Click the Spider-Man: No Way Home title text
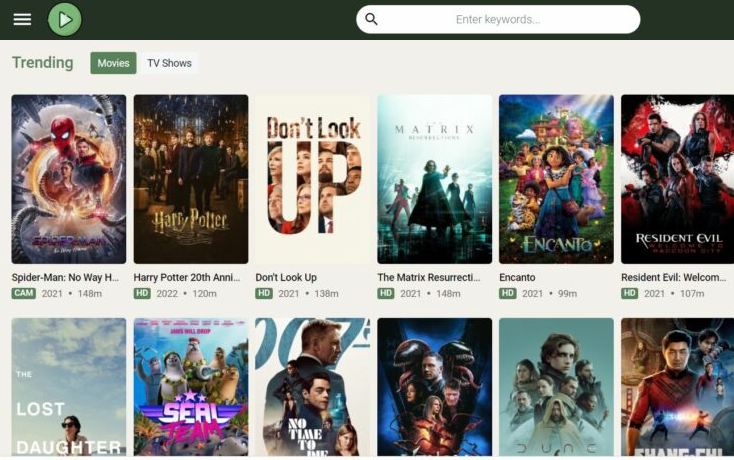 click(65, 277)
